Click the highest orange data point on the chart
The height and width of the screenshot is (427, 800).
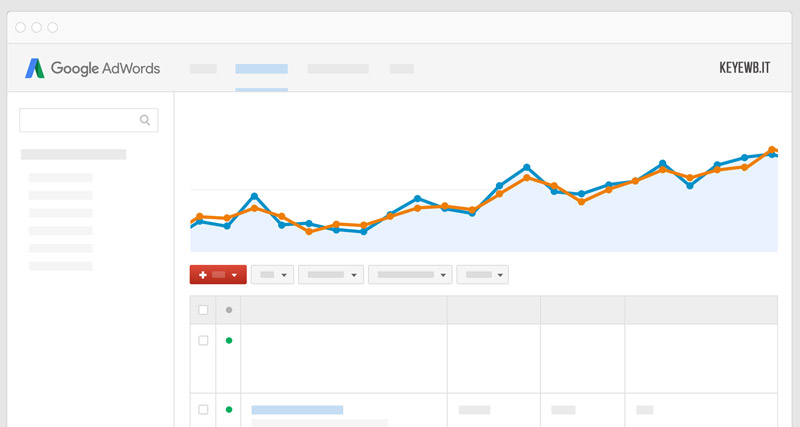click(x=772, y=150)
